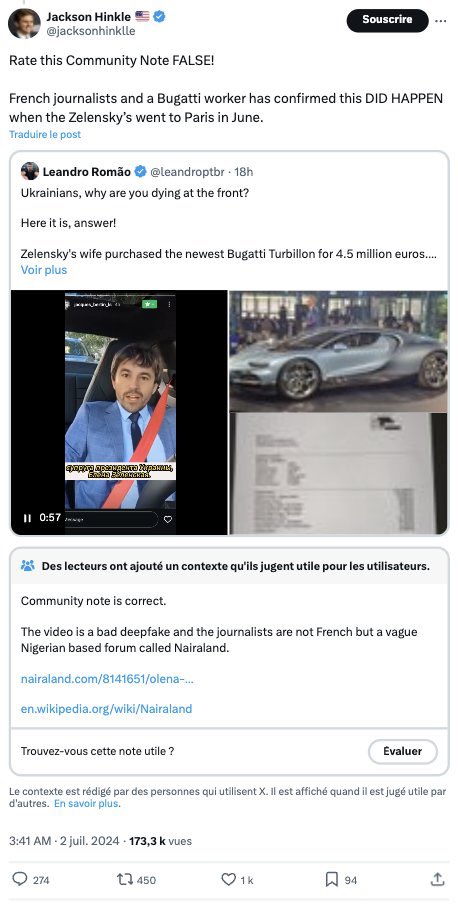
Task: Open Jackson Hinkle's profile avatar
Action: click(x=24, y=24)
